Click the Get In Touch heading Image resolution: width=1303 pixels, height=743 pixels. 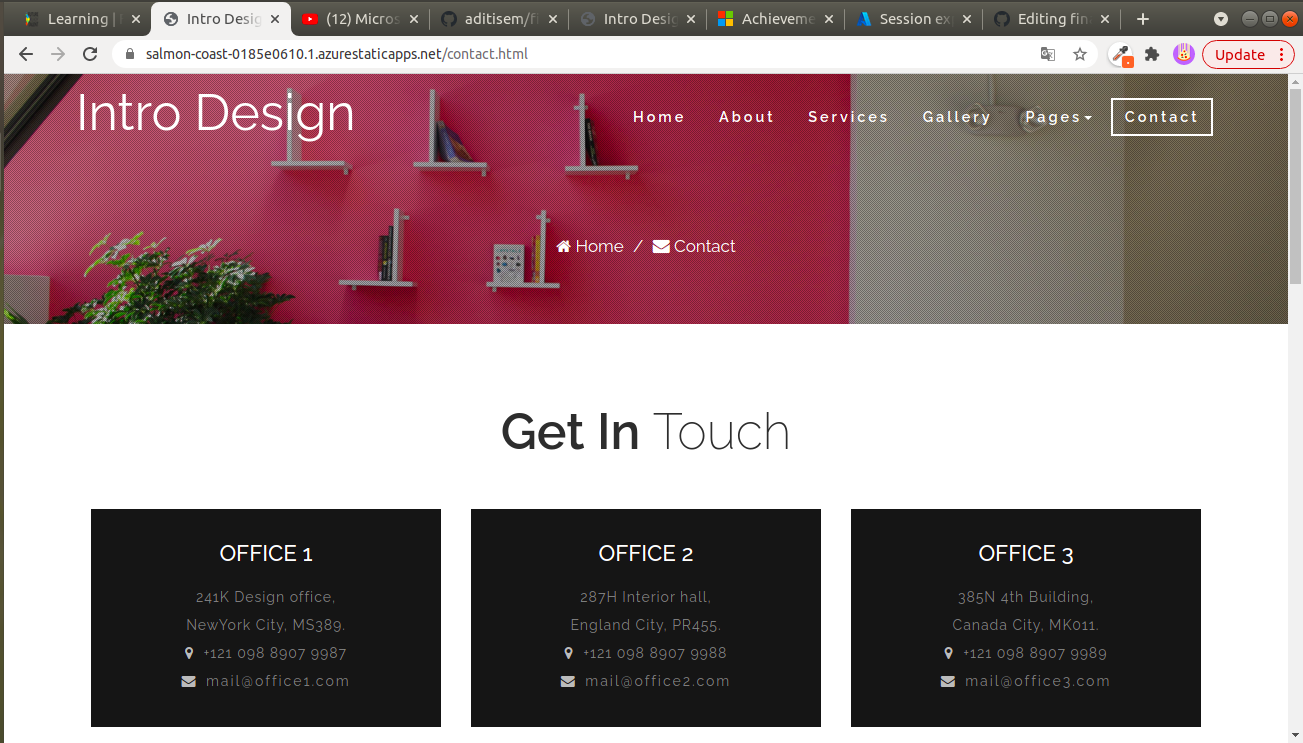coord(646,432)
